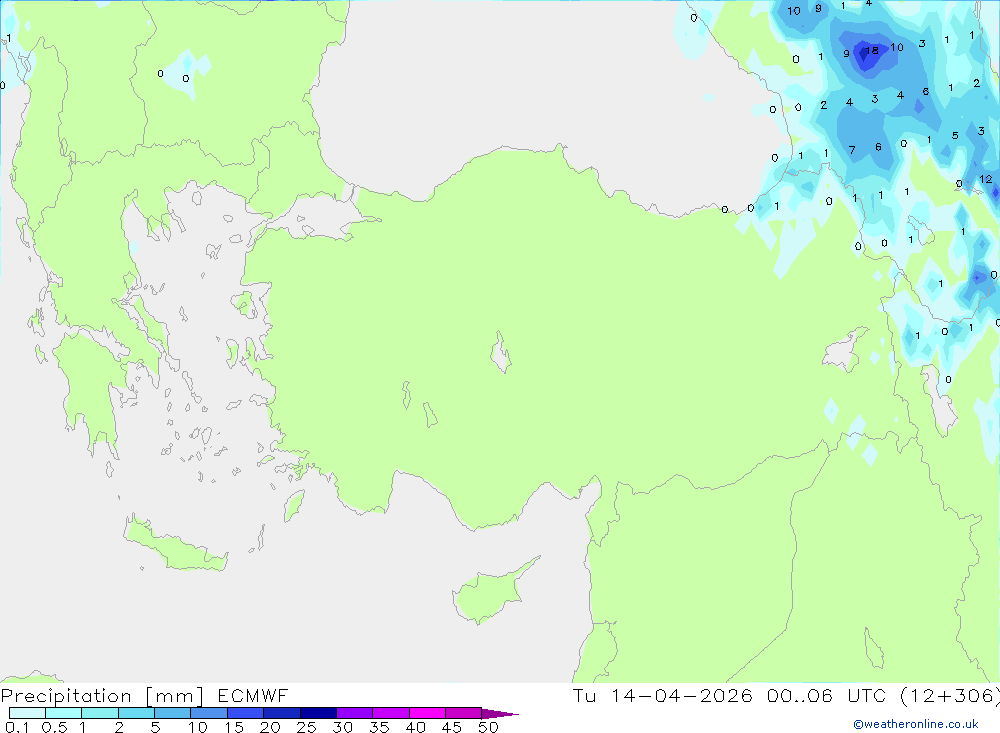Click the '7' precipitation value on the map
The height and width of the screenshot is (733, 1000).
coord(852,150)
